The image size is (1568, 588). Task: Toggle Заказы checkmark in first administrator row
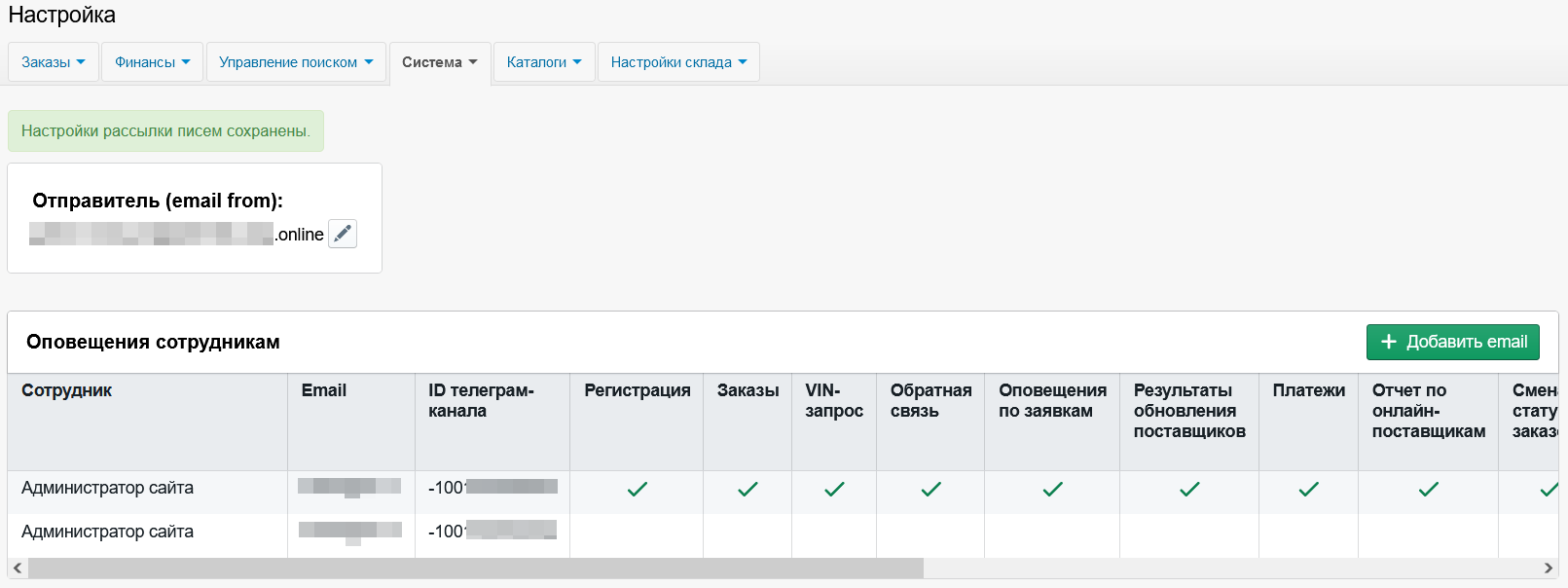tap(748, 489)
